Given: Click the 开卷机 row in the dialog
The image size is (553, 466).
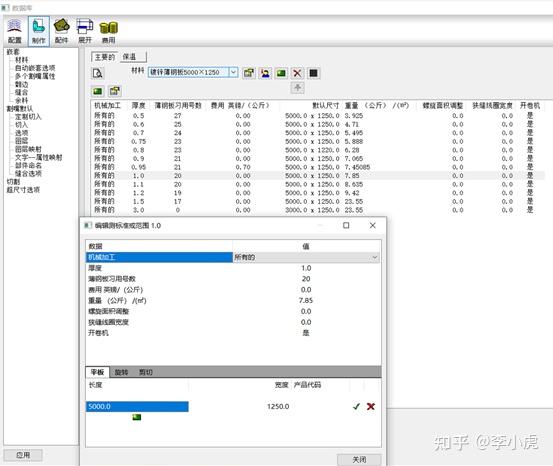Looking at the screenshot, I should (x=233, y=333).
